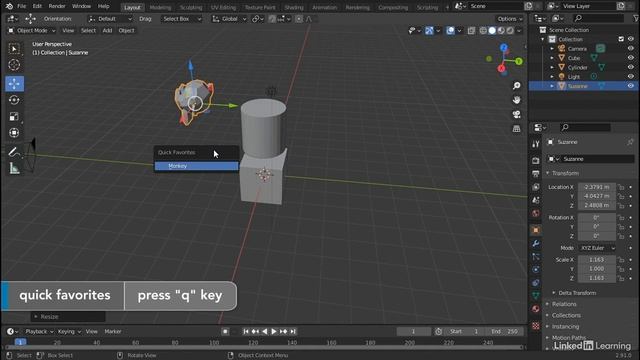
Task: Toggle X-ray display
Action: (471, 31)
